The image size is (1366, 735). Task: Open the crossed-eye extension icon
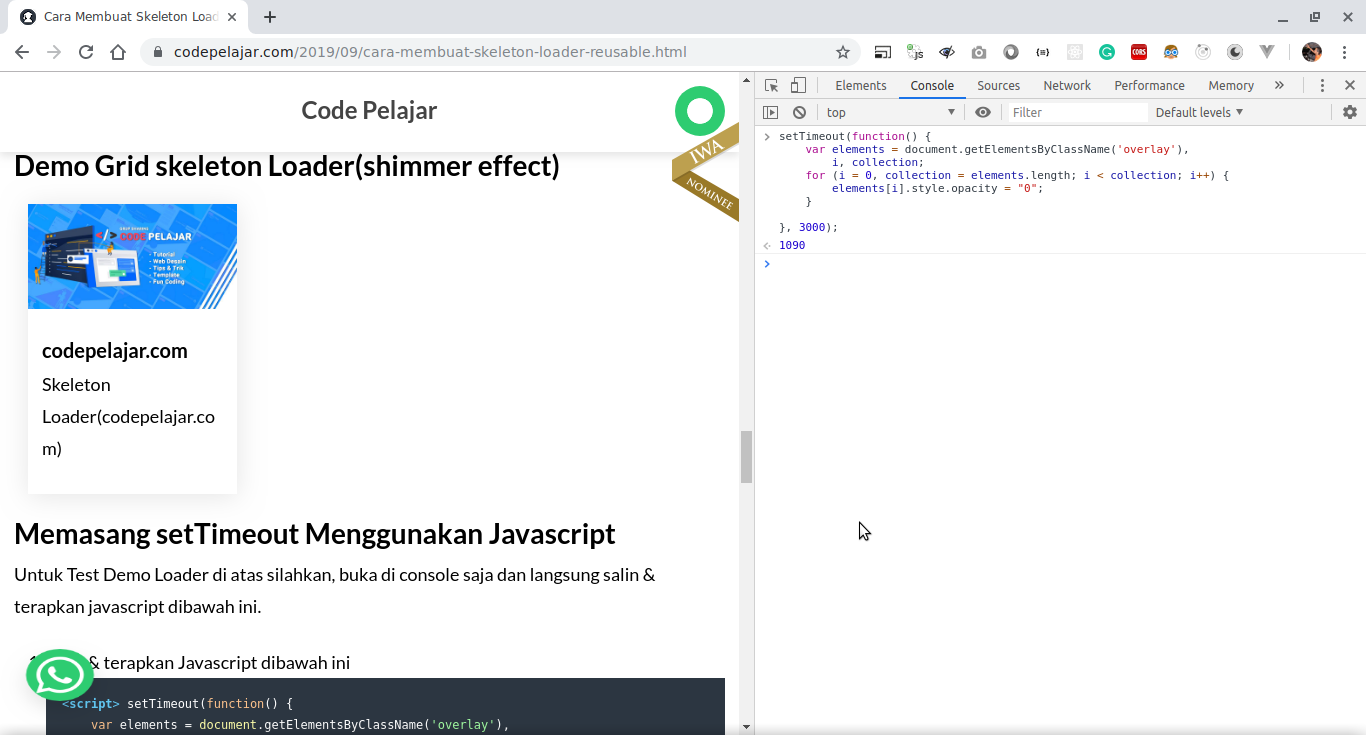point(947,52)
